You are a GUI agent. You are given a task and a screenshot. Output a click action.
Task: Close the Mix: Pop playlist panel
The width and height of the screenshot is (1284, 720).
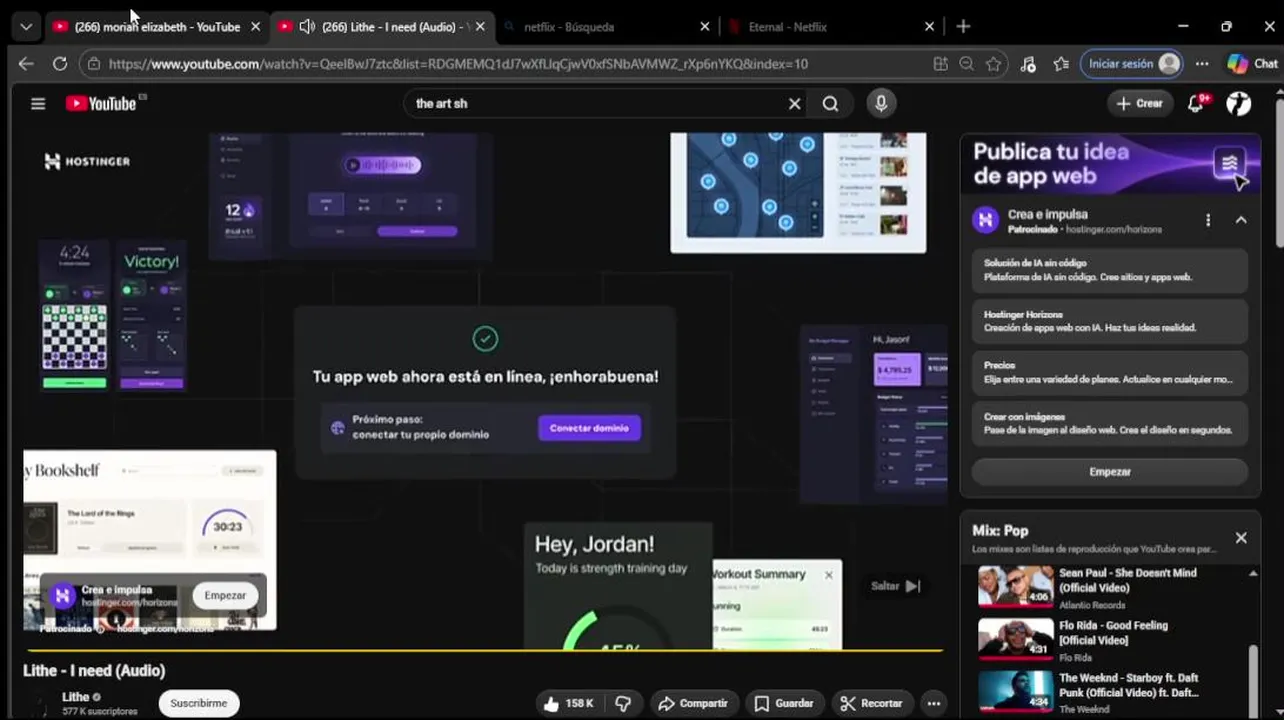[x=1241, y=538]
